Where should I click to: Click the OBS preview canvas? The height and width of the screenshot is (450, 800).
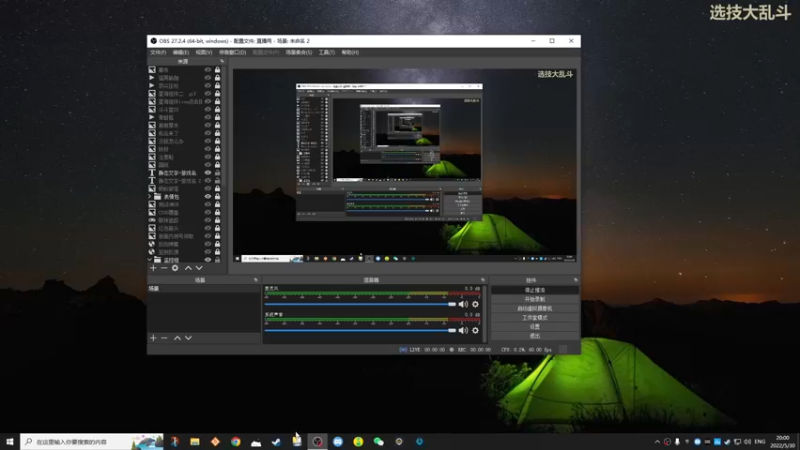(405, 166)
